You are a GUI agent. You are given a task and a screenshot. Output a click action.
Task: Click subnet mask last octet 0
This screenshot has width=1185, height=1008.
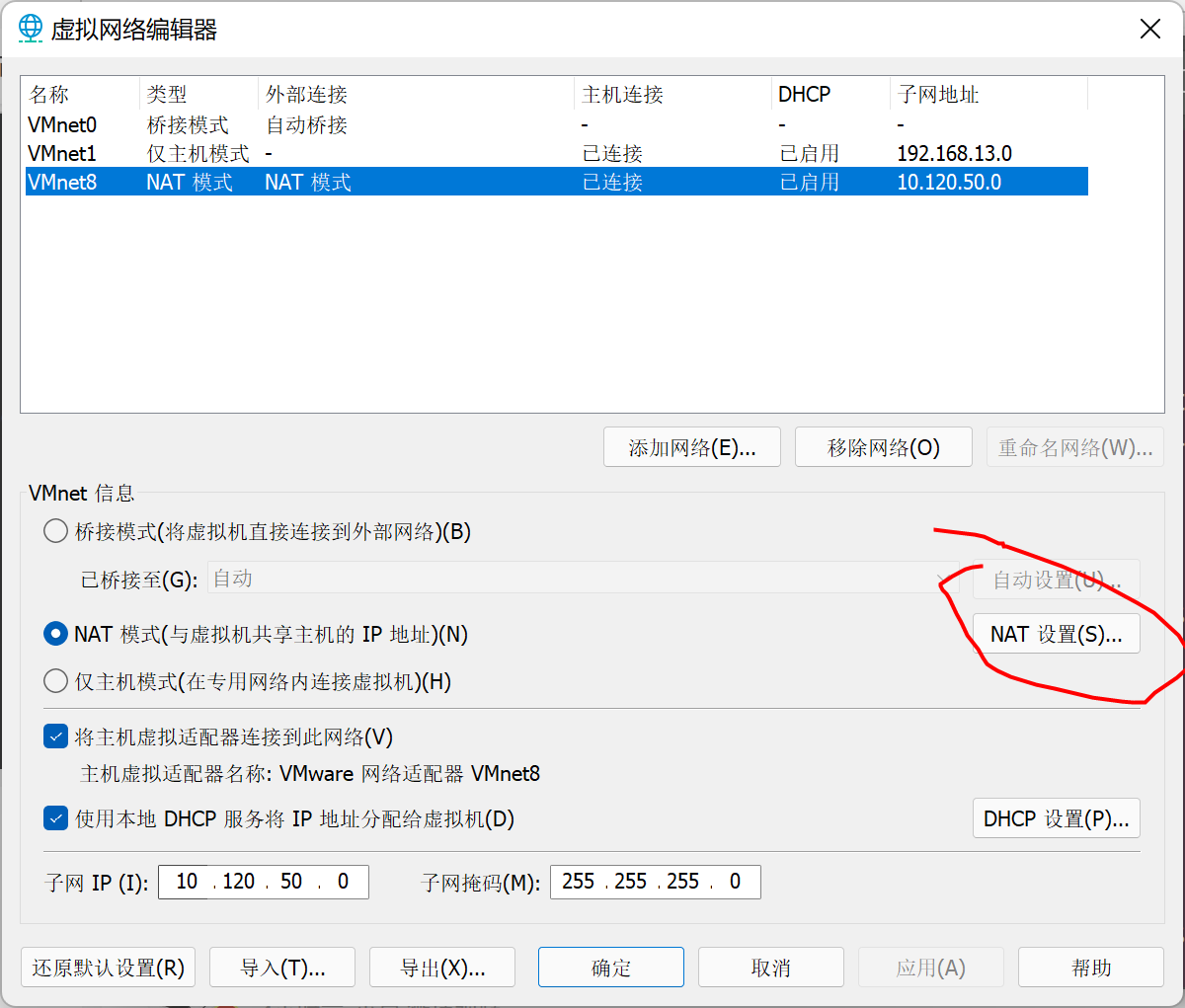(735, 882)
